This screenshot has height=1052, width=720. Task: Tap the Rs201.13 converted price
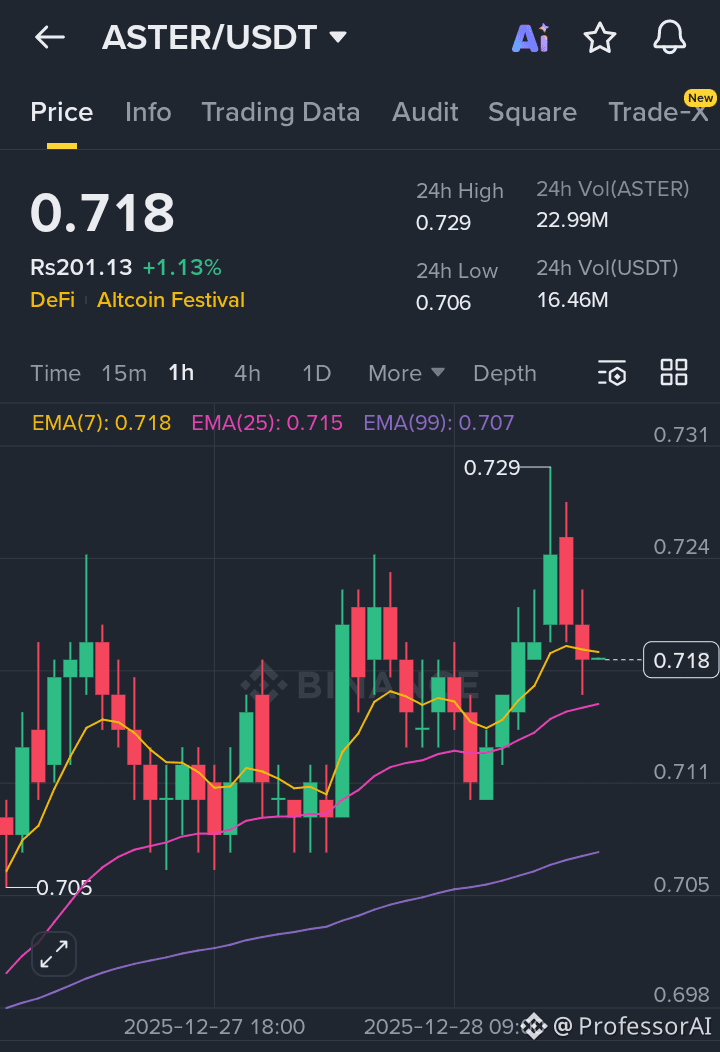[81, 268]
